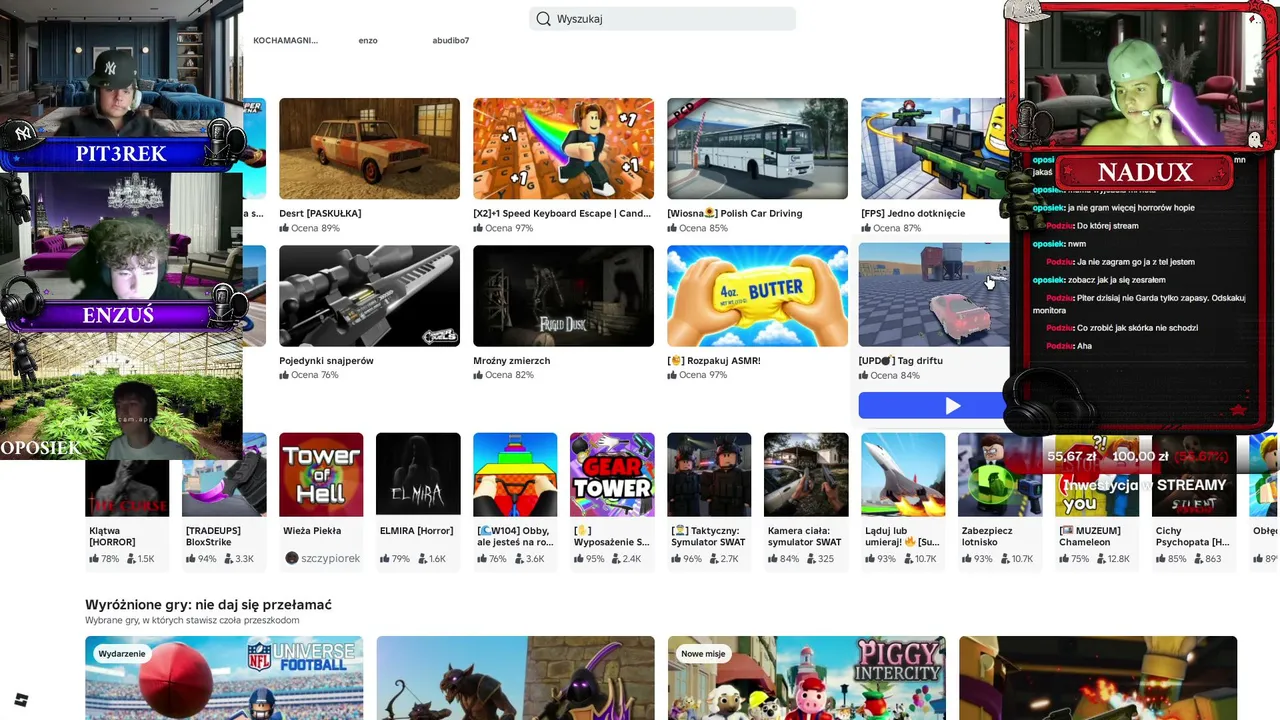1280x720 pixels.
Task: Open the Polish Car Driving bus thumbnail
Action: click(x=757, y=148)
